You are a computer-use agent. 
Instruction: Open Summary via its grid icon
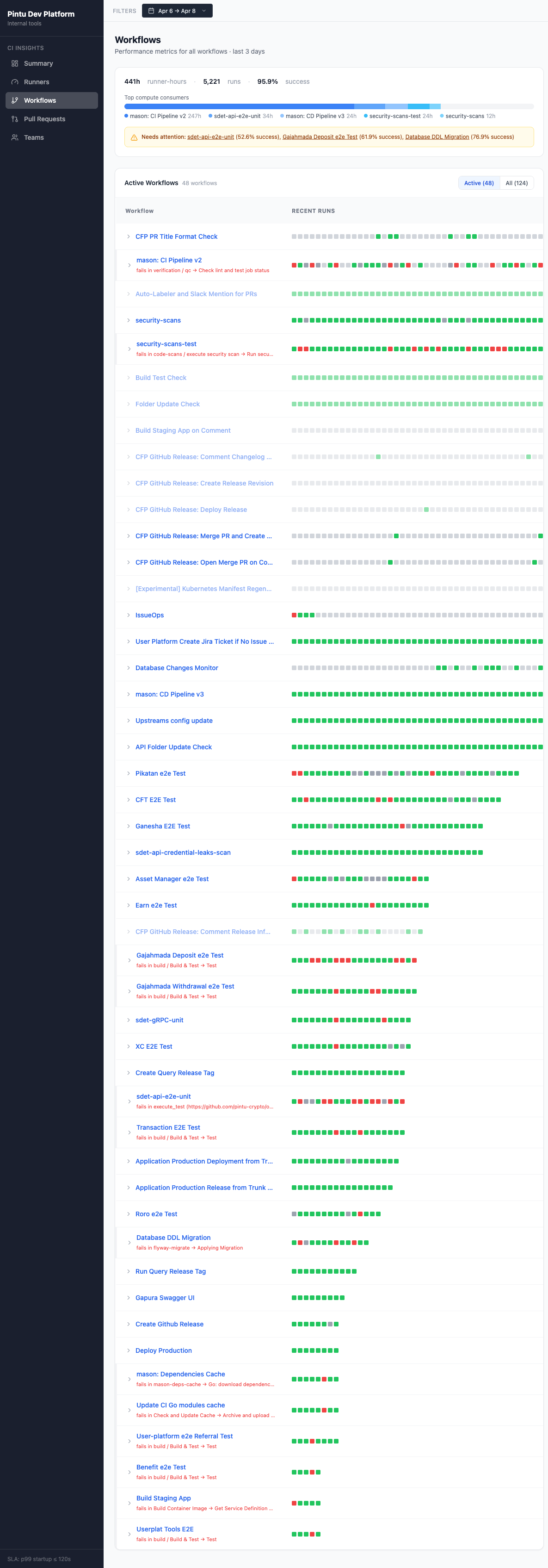click(15, 63)
